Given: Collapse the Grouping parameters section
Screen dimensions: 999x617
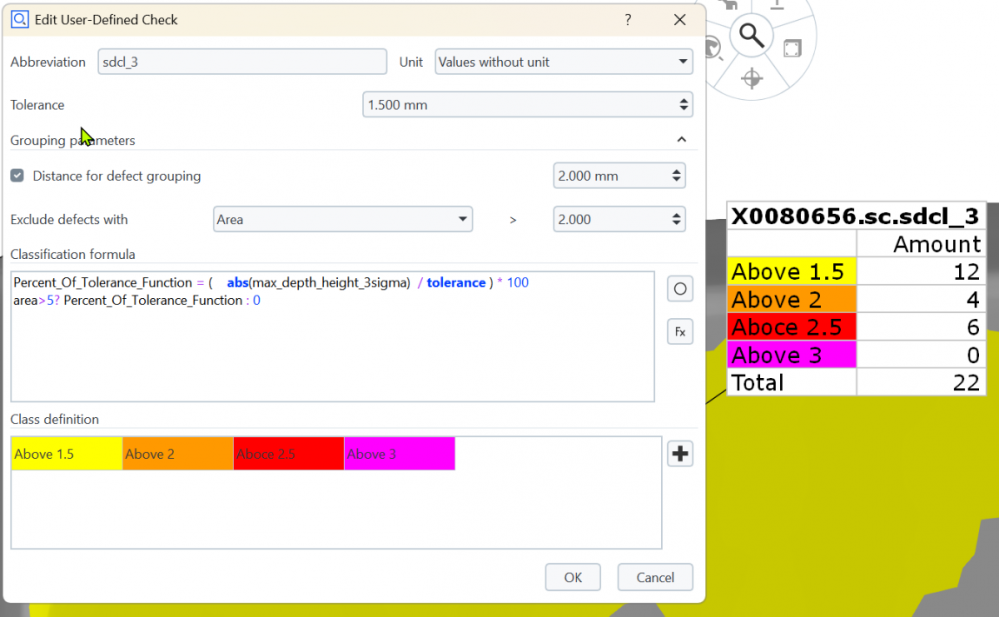Looking at the screenshot, I should coord(682,140).
